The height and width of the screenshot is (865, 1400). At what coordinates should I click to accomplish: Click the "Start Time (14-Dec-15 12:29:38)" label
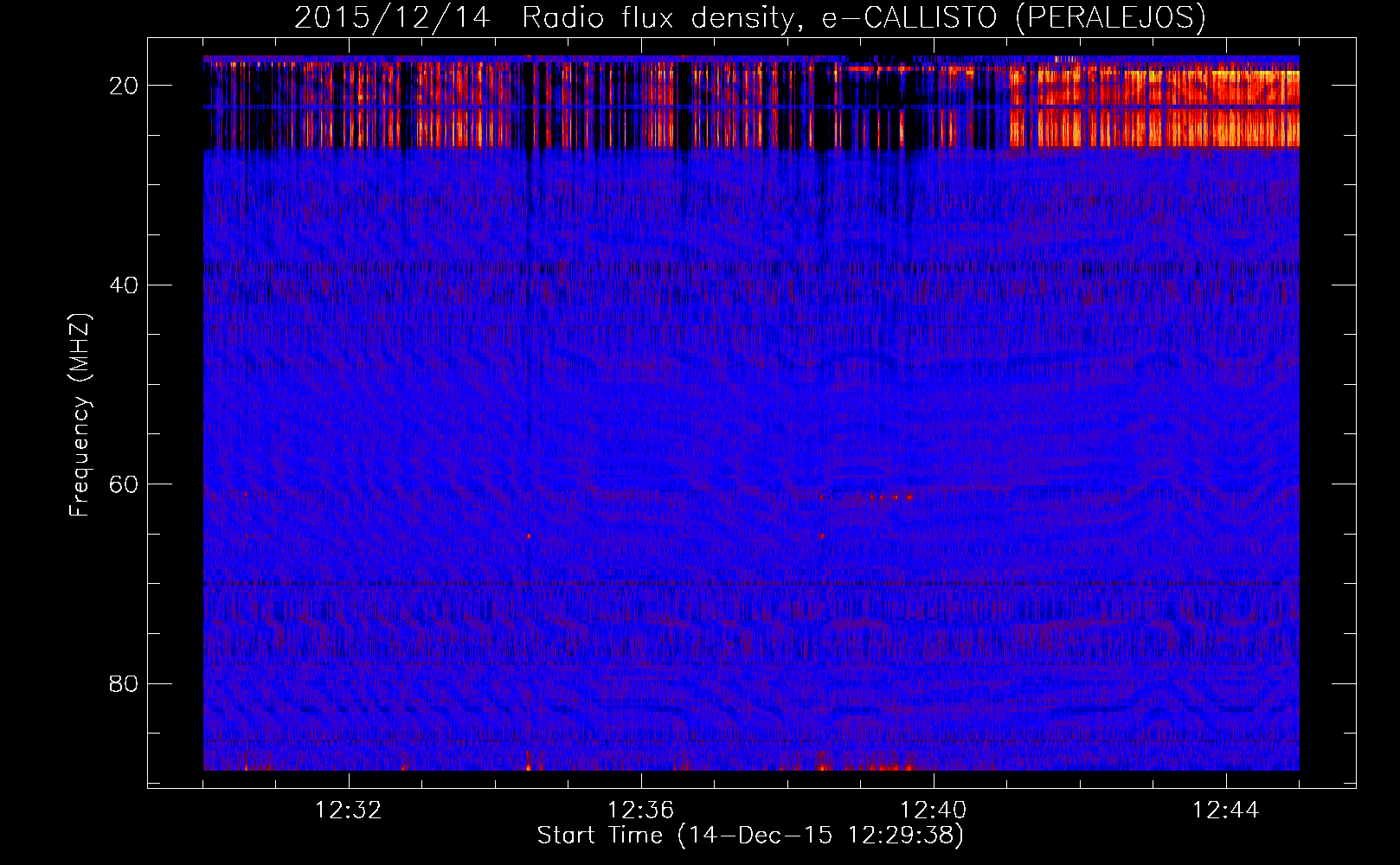click(x=750, y=835)
